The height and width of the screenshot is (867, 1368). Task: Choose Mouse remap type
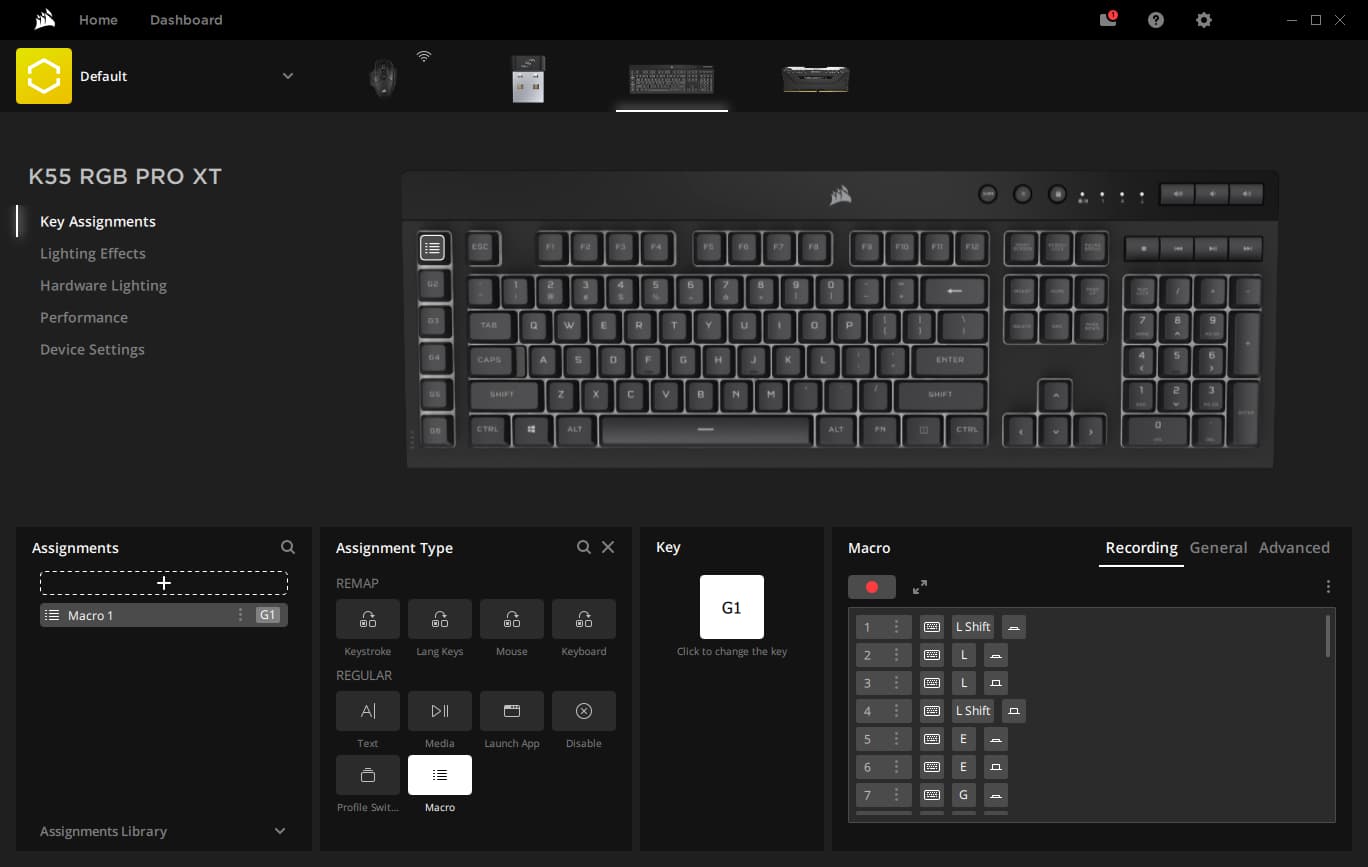512,619
